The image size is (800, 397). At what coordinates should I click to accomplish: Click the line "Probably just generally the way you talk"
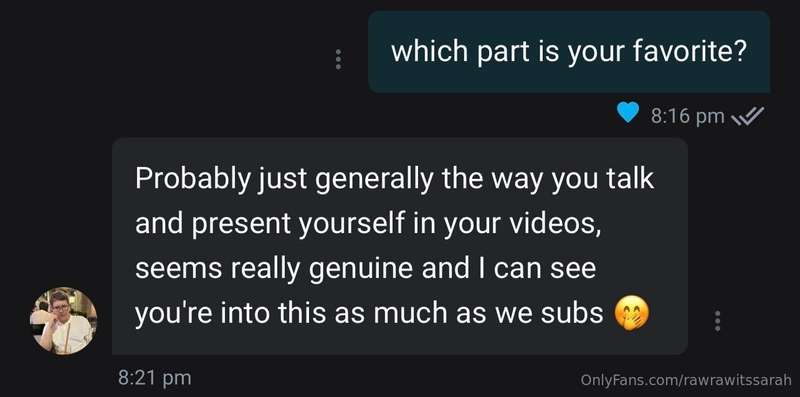coord(394,179)
